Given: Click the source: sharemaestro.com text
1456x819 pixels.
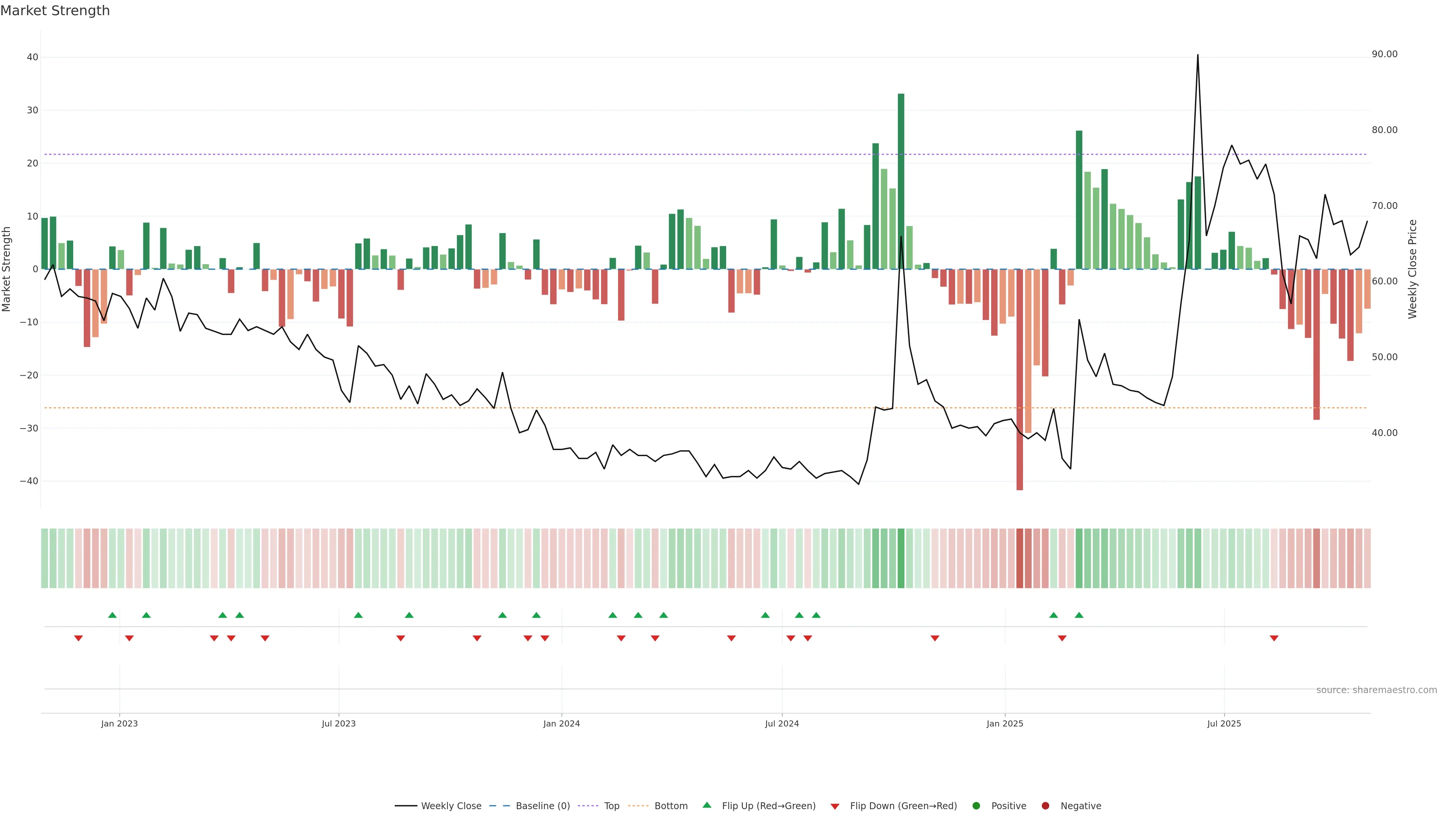Looking at the screenshot, I should pos(1376,690).
